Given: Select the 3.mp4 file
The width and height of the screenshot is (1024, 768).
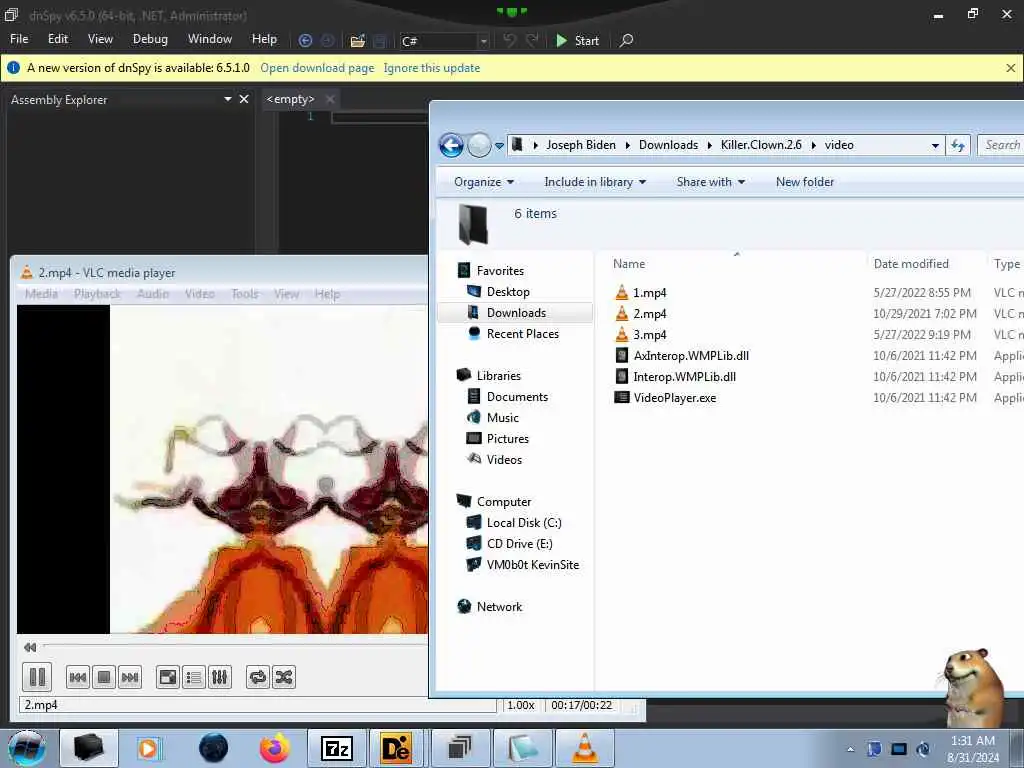Looking at the screenshot, I should pos(649,334).
